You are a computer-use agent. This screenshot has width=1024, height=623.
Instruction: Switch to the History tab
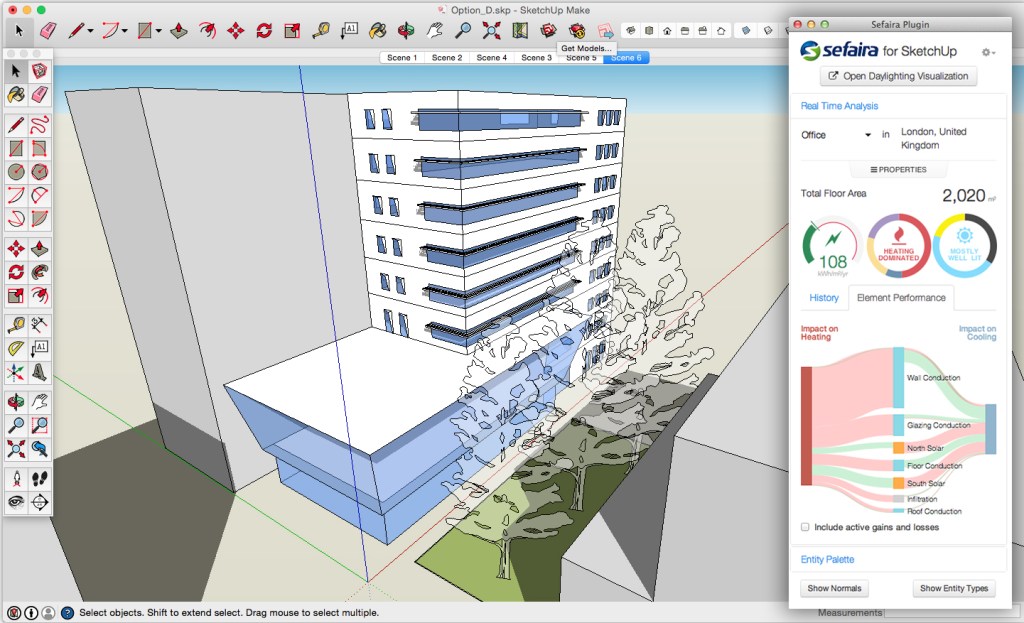pyautogui.click(x=824, y=298)
